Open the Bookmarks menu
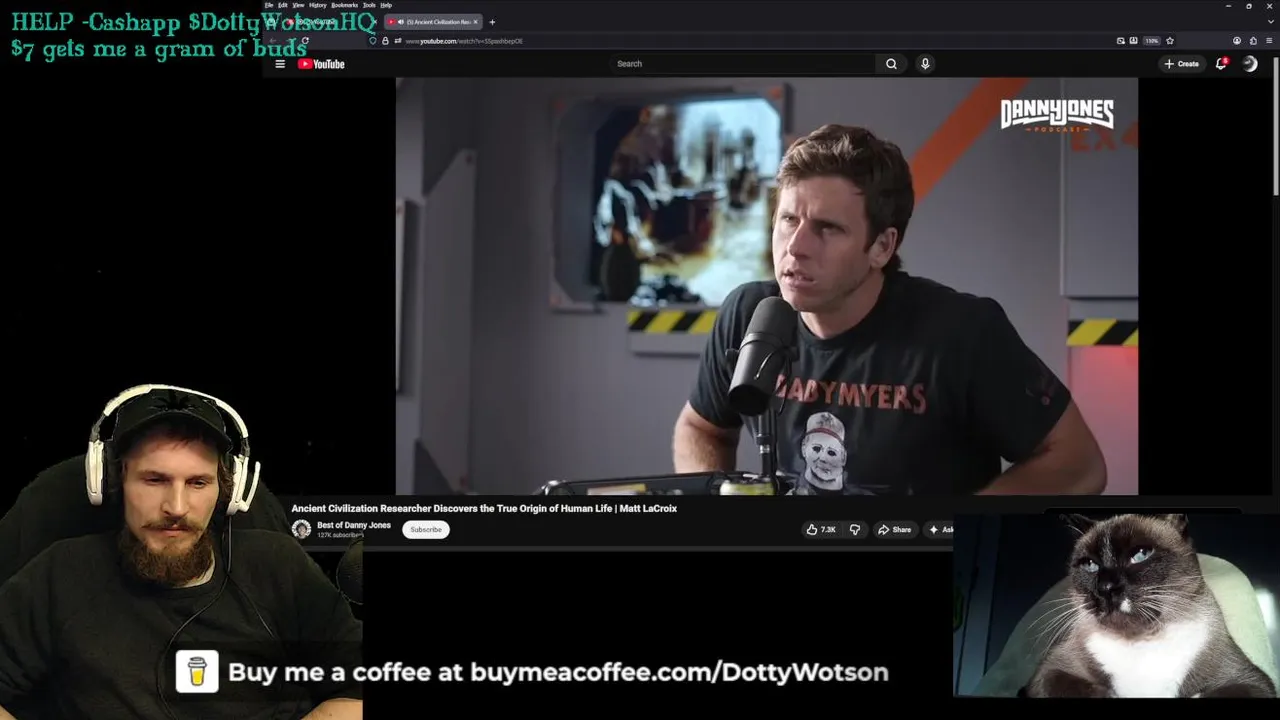The height and width of the screenshot is (720, 1280). pyautogui.click(x=344, y=5)
